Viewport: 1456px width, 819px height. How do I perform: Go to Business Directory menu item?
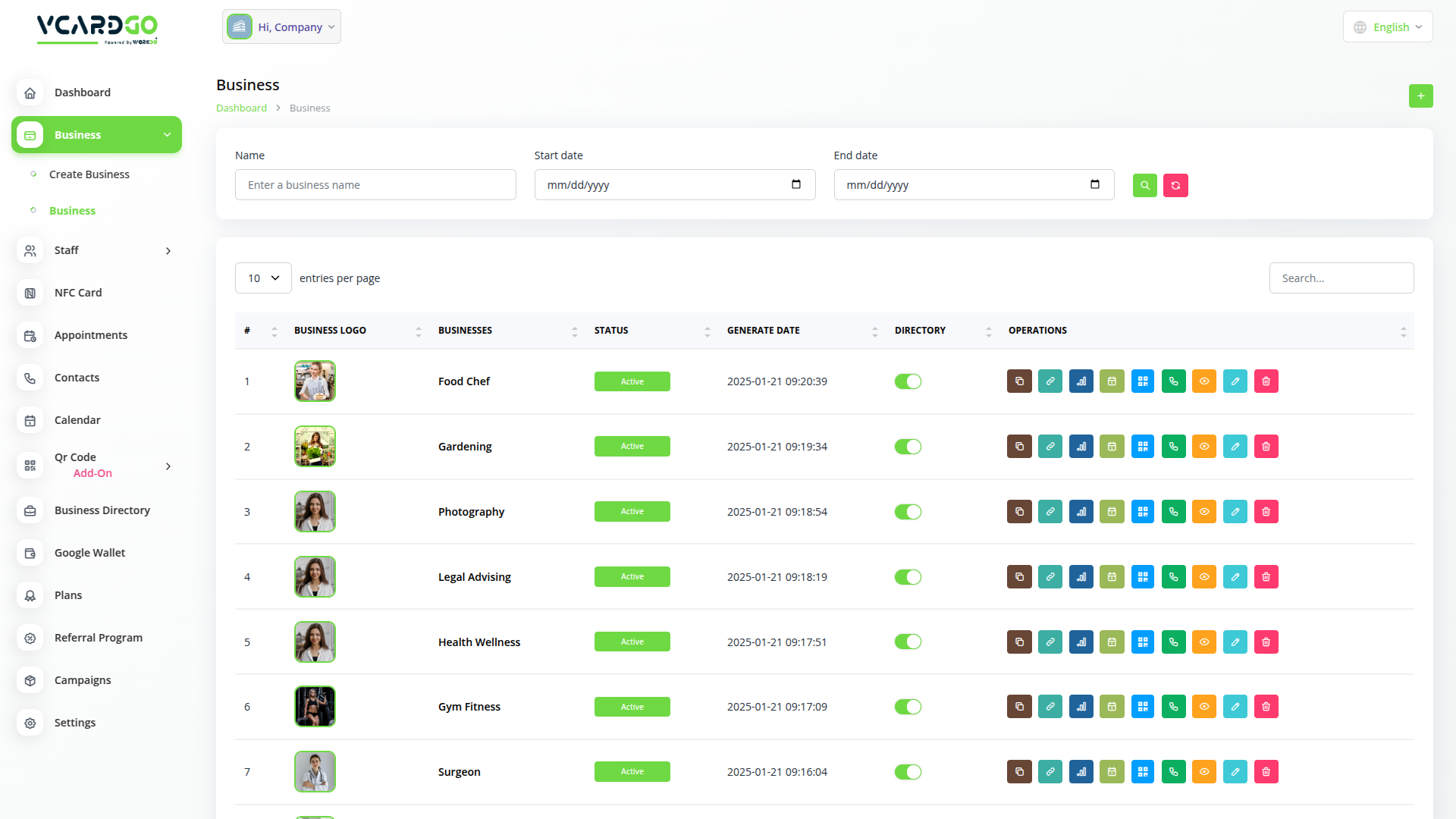pyautogui.click(x=102, y=510)
